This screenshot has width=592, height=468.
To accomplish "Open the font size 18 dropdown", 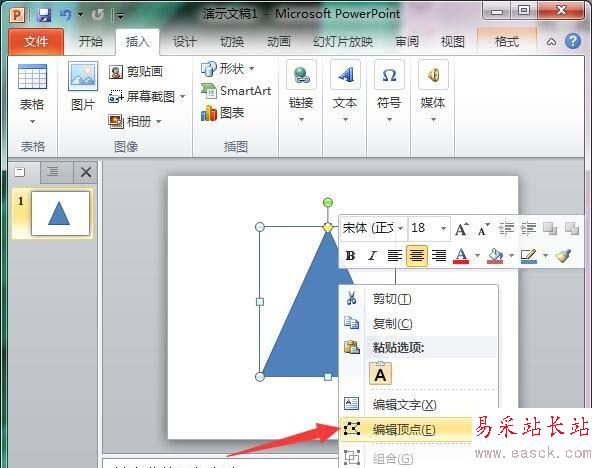I will pos(444,228).
